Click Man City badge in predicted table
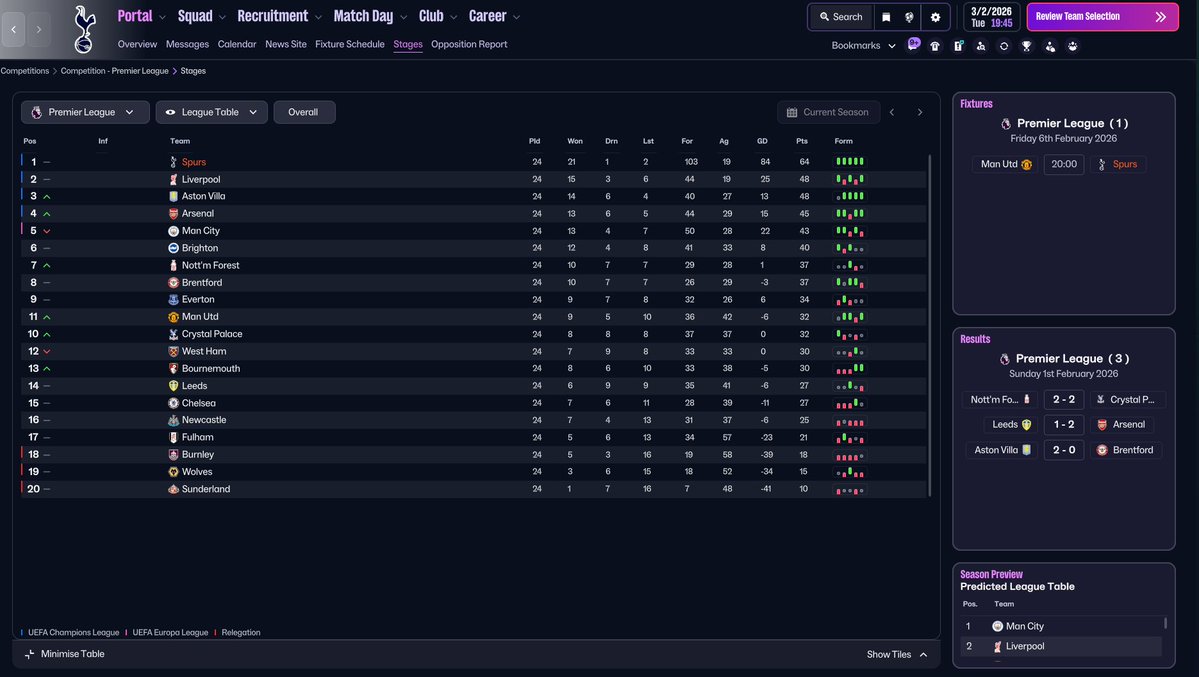The height and width of the screenshot is (677, 1199). 997,626
